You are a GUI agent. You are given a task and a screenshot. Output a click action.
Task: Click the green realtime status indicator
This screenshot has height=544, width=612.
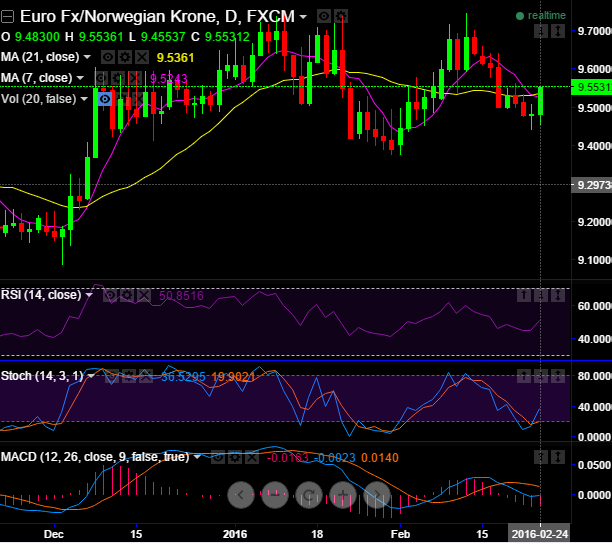tap(541, 16)
